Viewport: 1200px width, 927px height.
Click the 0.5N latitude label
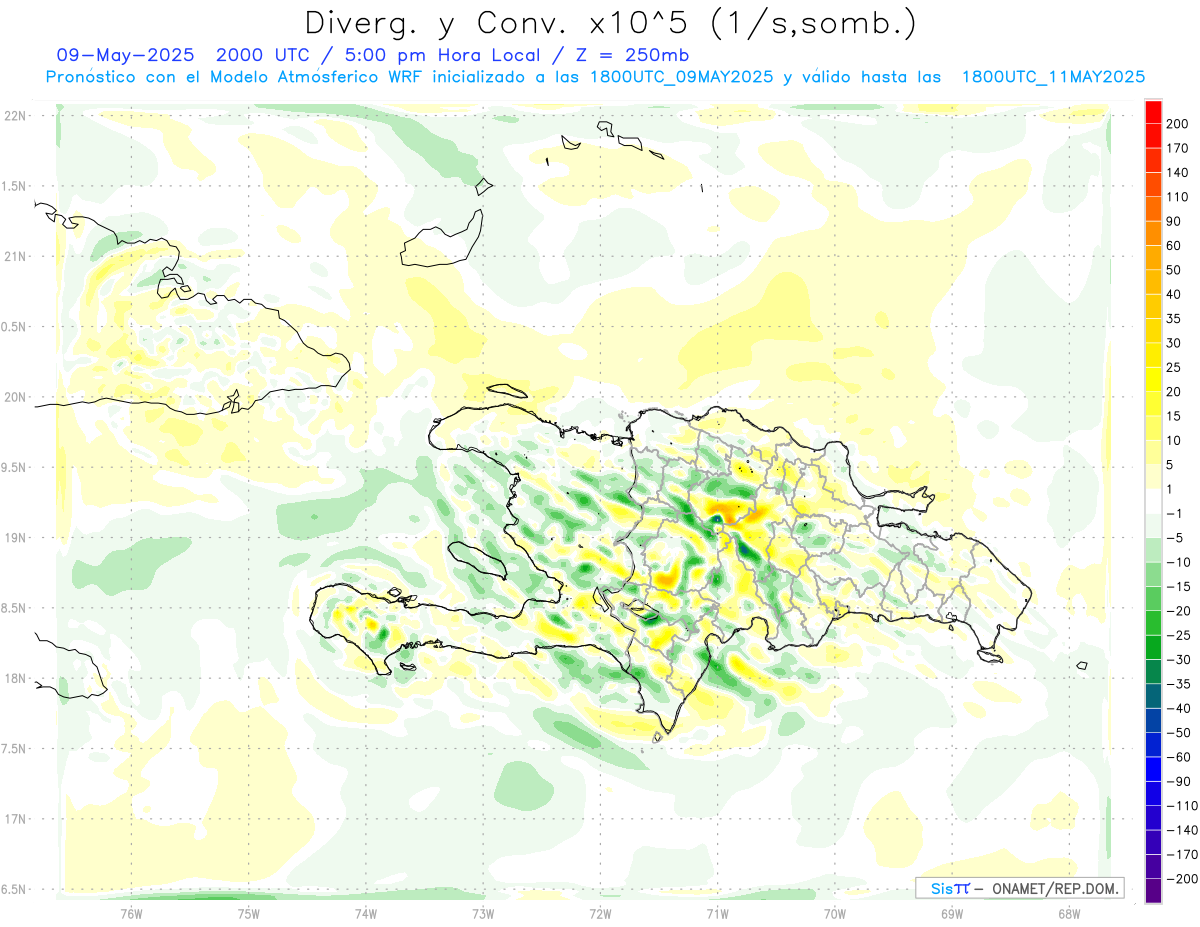[x=14, y=327]
